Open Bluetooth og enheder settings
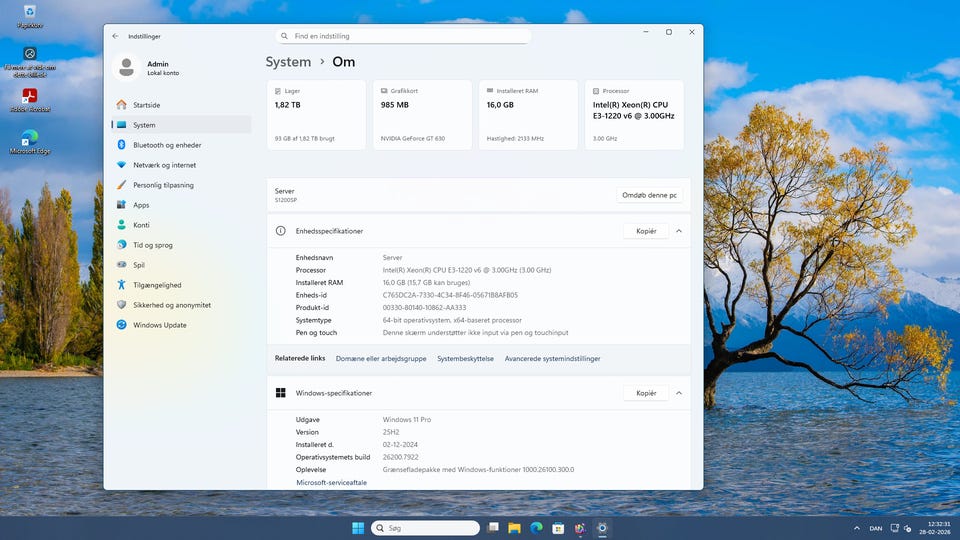Image resolution: width=960 pixels, height=540 pixels. point(166,145)
